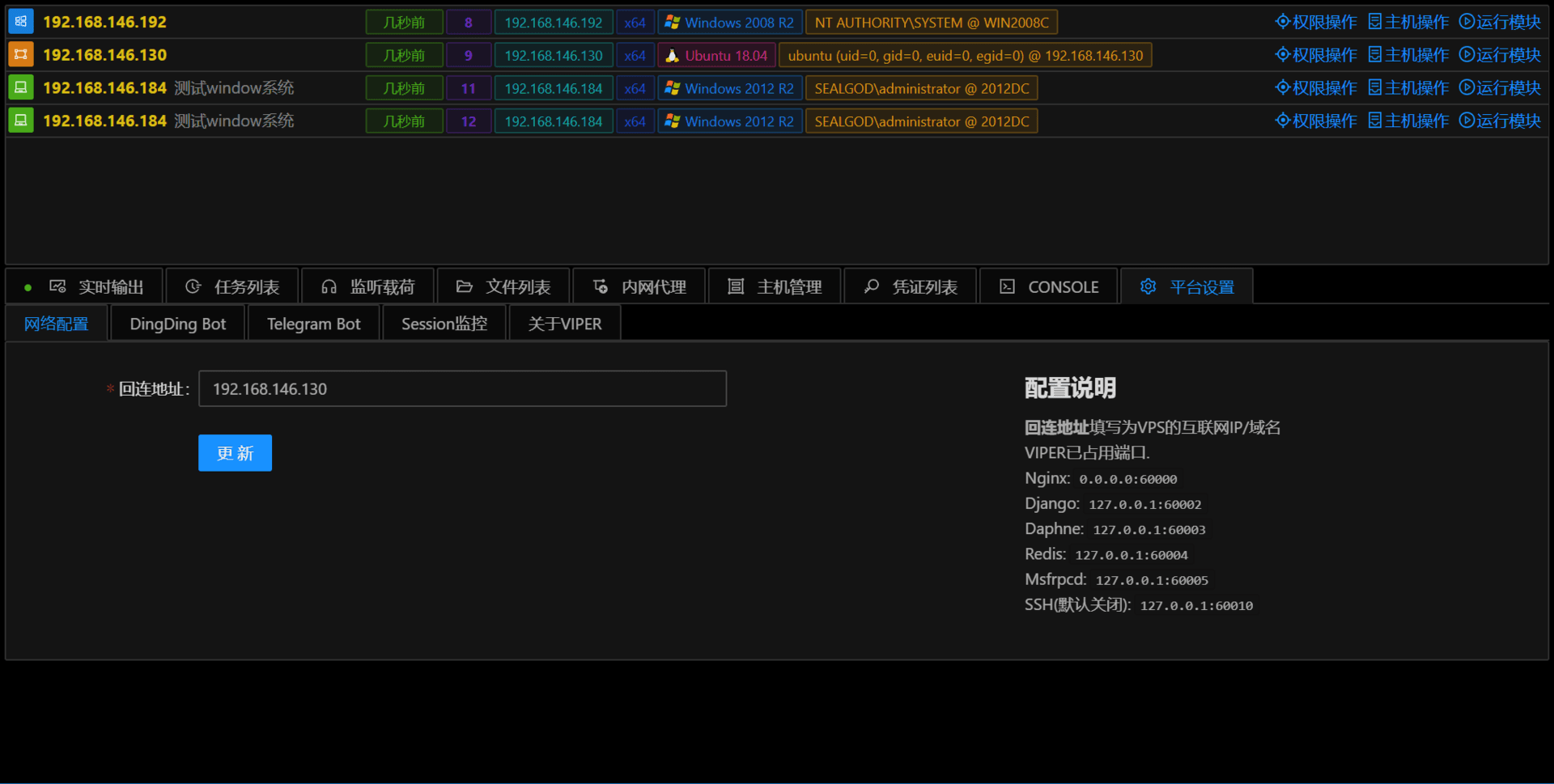Open DingDing Bot settings tab
Image resolution: width=1554 pixels, height=784 pixels.
tap(178, 324)
